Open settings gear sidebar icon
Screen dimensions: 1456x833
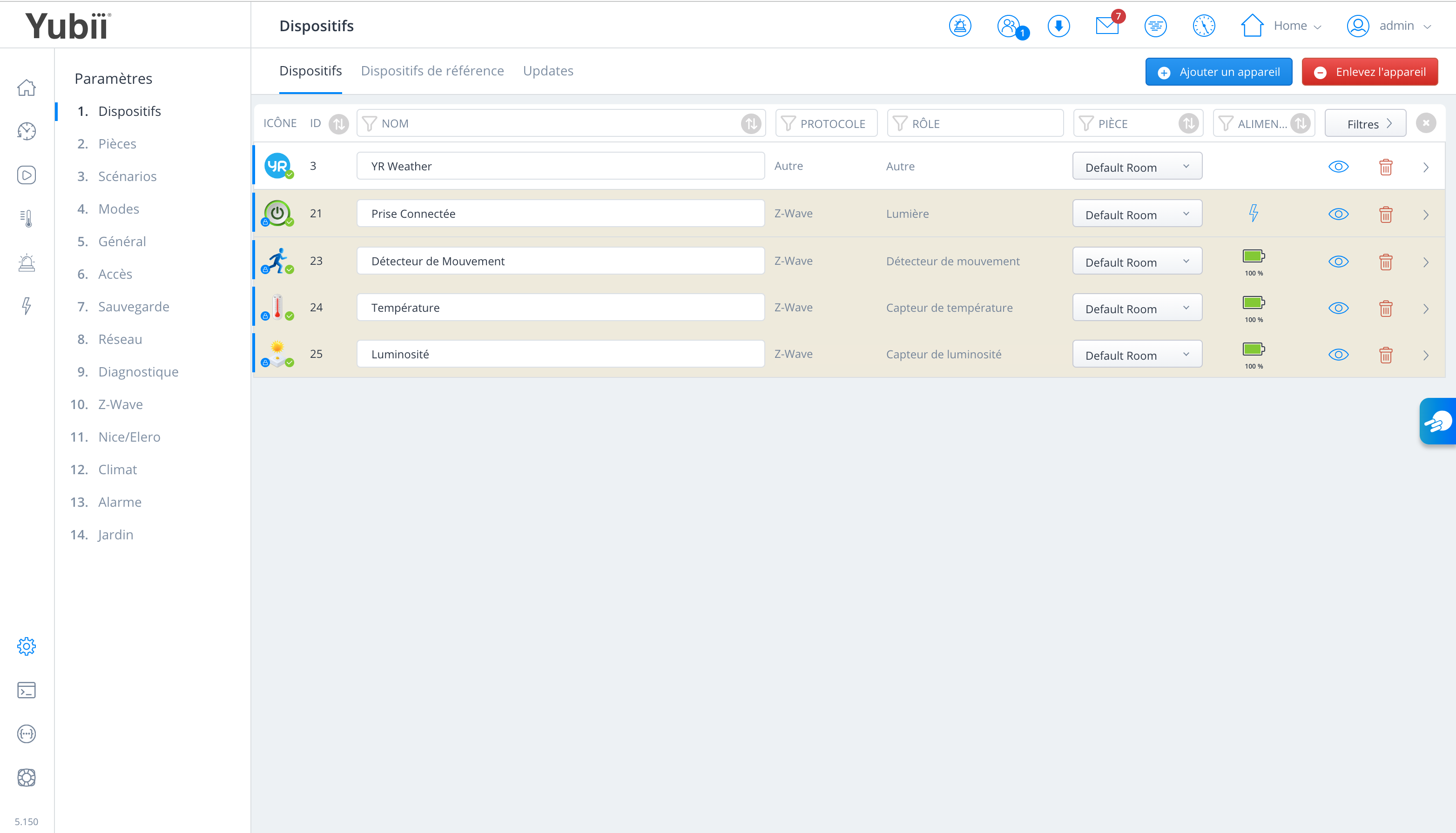(x=27, y=646)
